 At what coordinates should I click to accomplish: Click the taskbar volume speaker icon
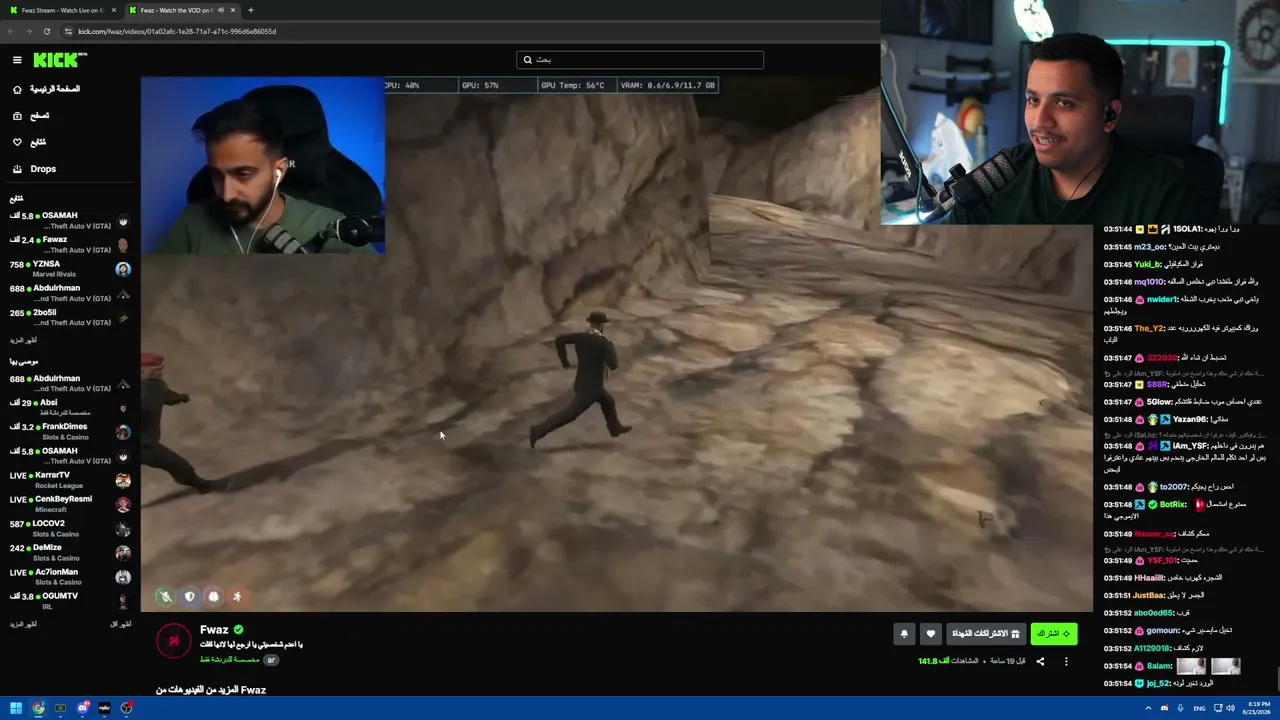[x=1231, y=708]
